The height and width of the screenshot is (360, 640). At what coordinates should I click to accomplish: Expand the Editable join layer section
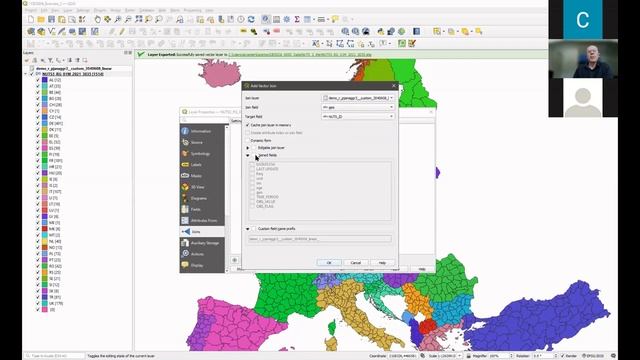pos(248,148)
